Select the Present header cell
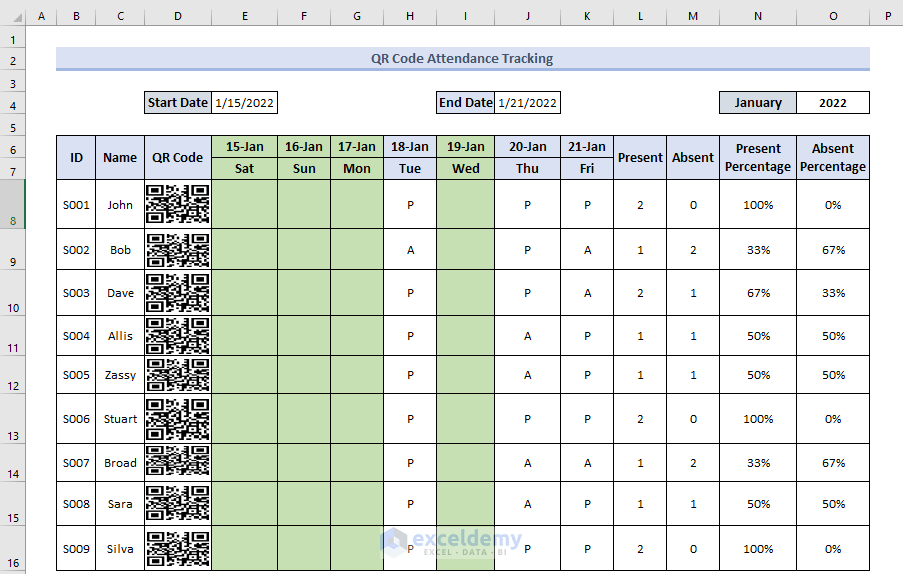 point(640,158)
